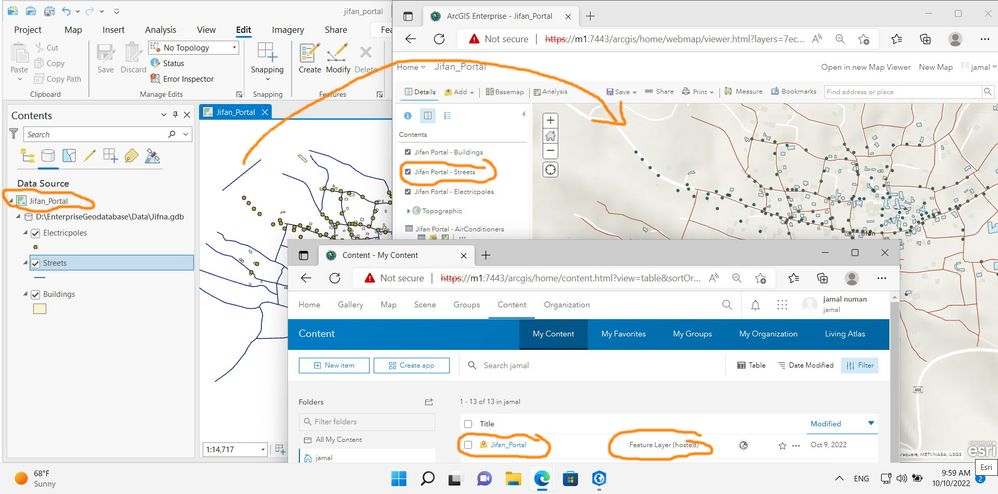The width and height of the screenshot is (998, 494).
Task: Click List By Labeling tag icon
Action: (x=131, y=155)
